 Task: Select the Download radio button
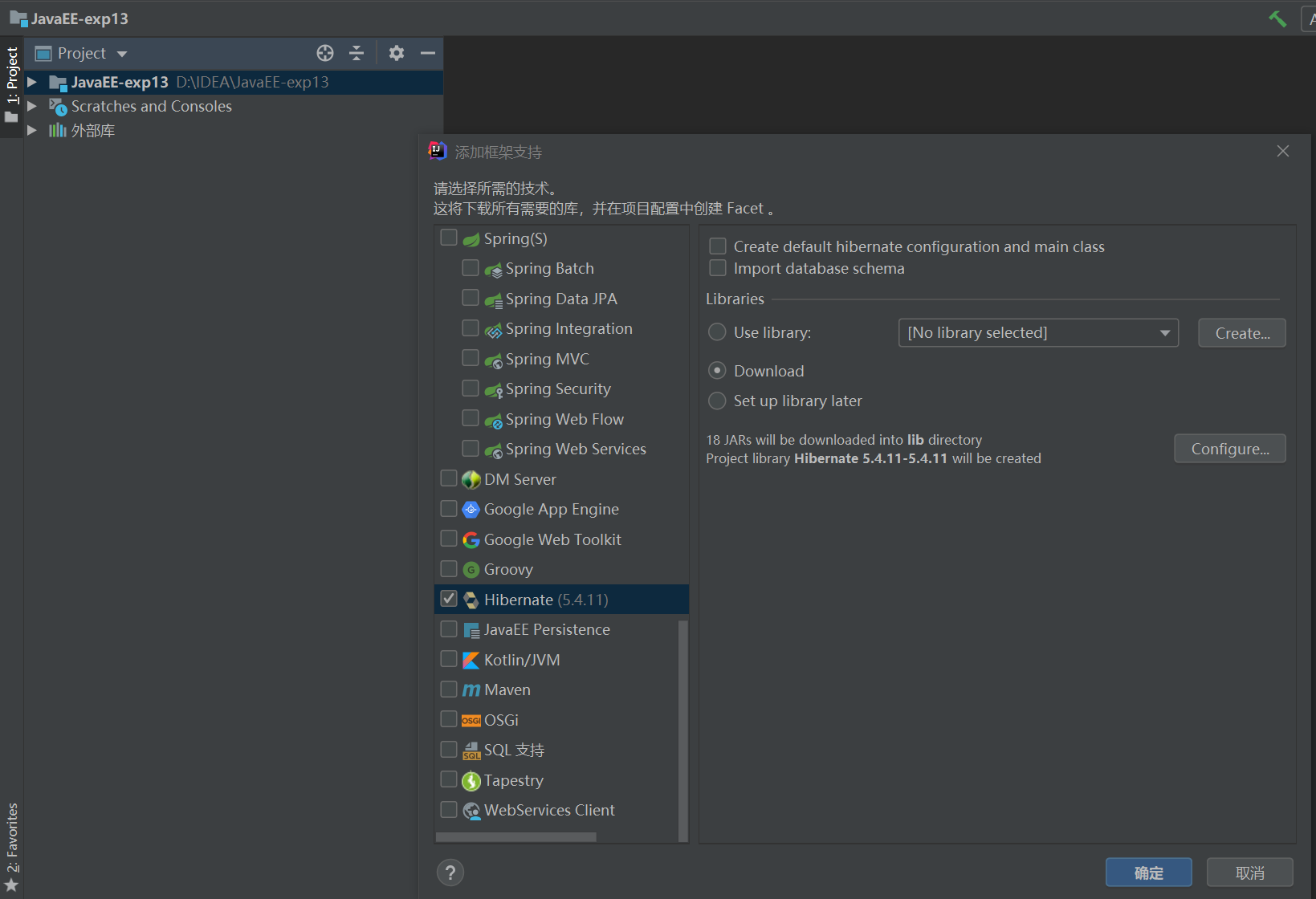point(717,370)
